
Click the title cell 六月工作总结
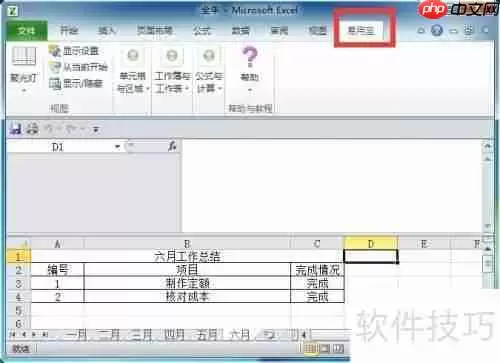[187, 256]
